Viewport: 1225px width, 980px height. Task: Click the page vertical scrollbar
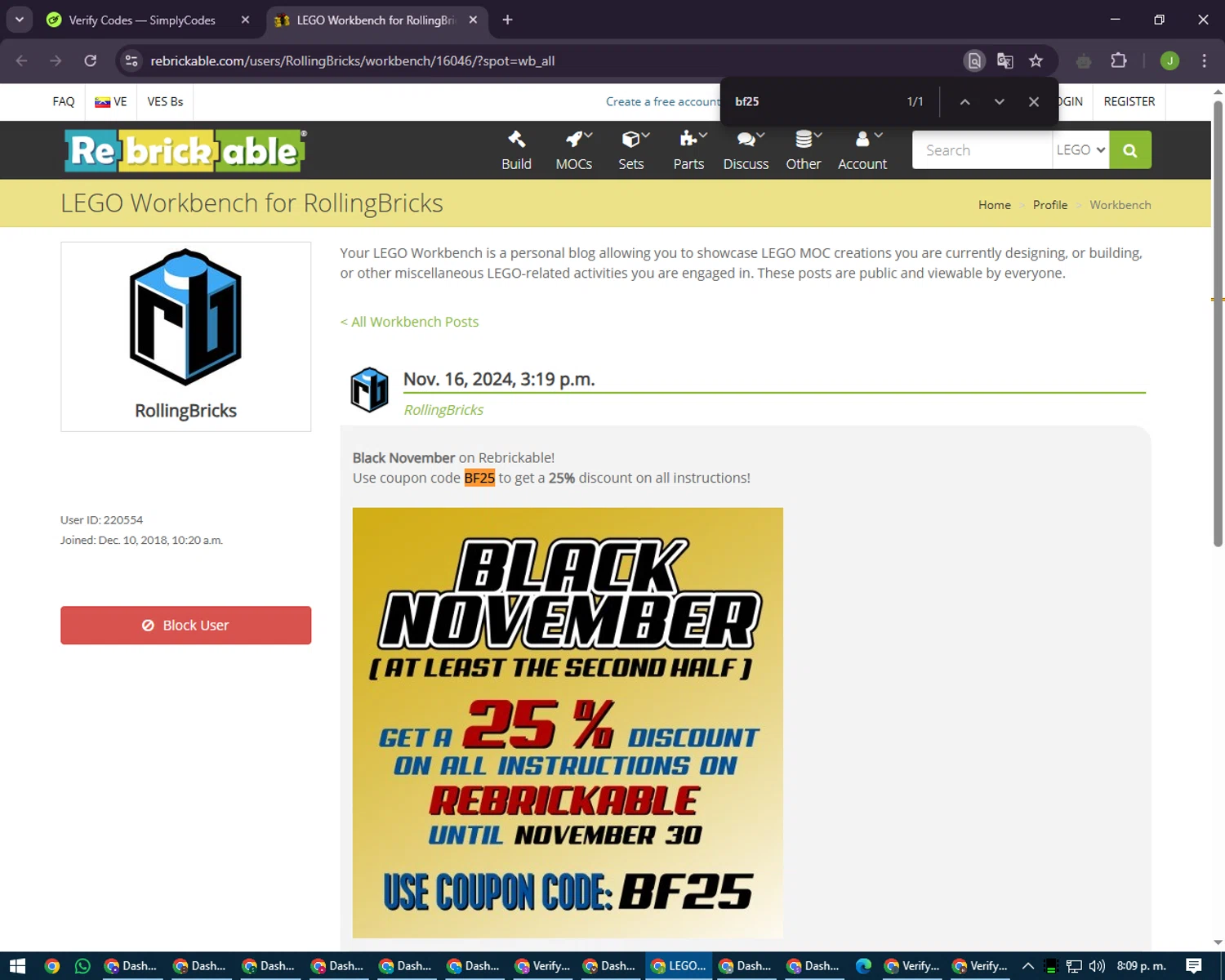[1218, 323]
